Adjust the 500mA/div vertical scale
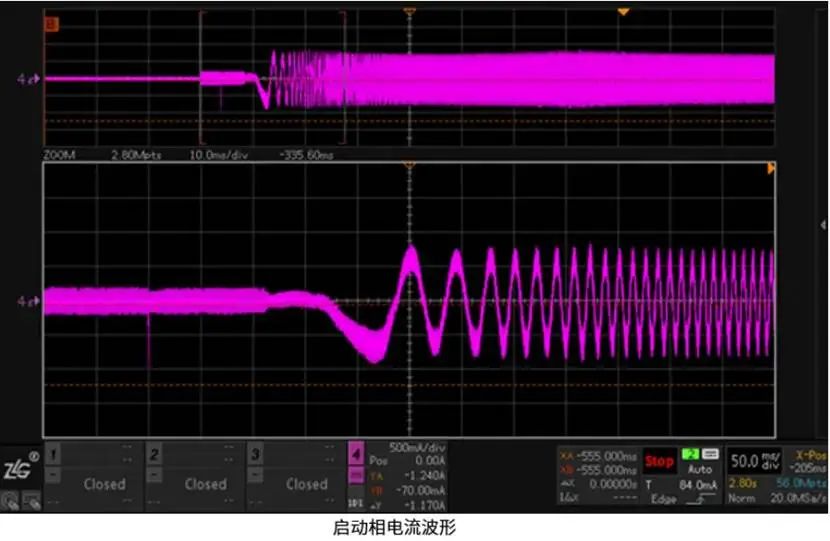 click(x=418, y=448)
